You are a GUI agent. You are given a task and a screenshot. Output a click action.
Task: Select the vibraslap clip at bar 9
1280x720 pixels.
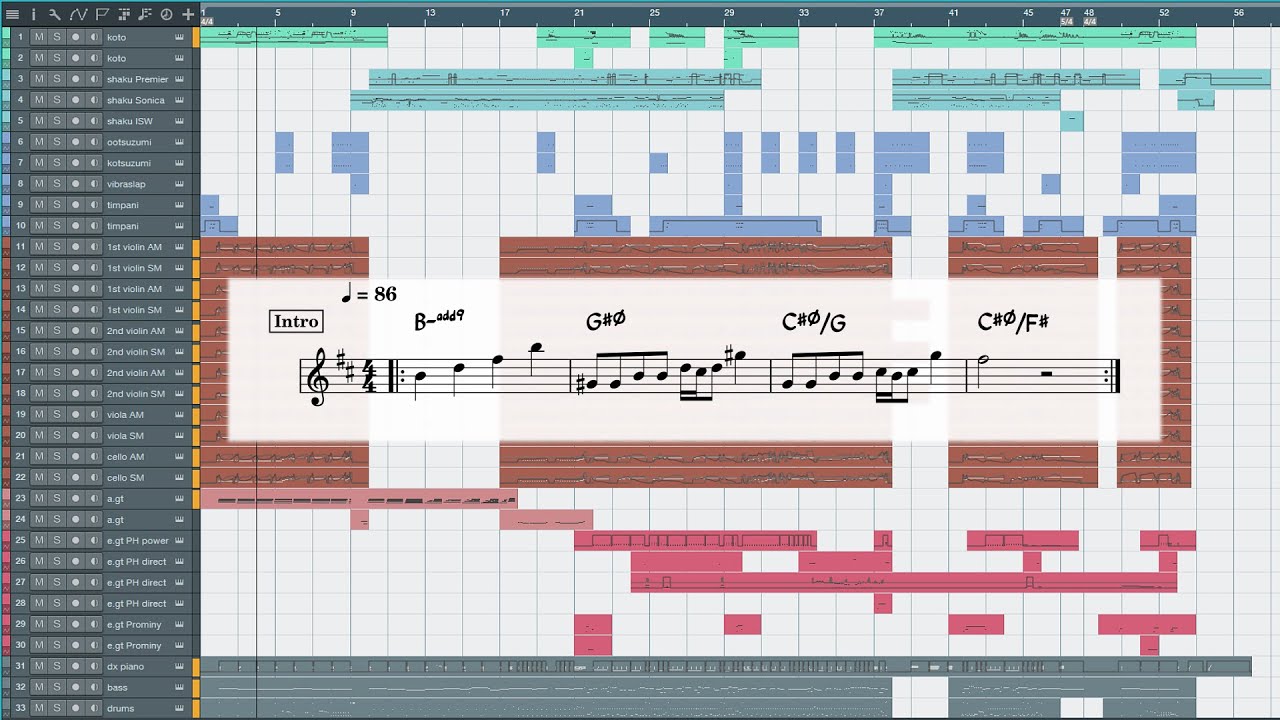(x=360, y=184)
